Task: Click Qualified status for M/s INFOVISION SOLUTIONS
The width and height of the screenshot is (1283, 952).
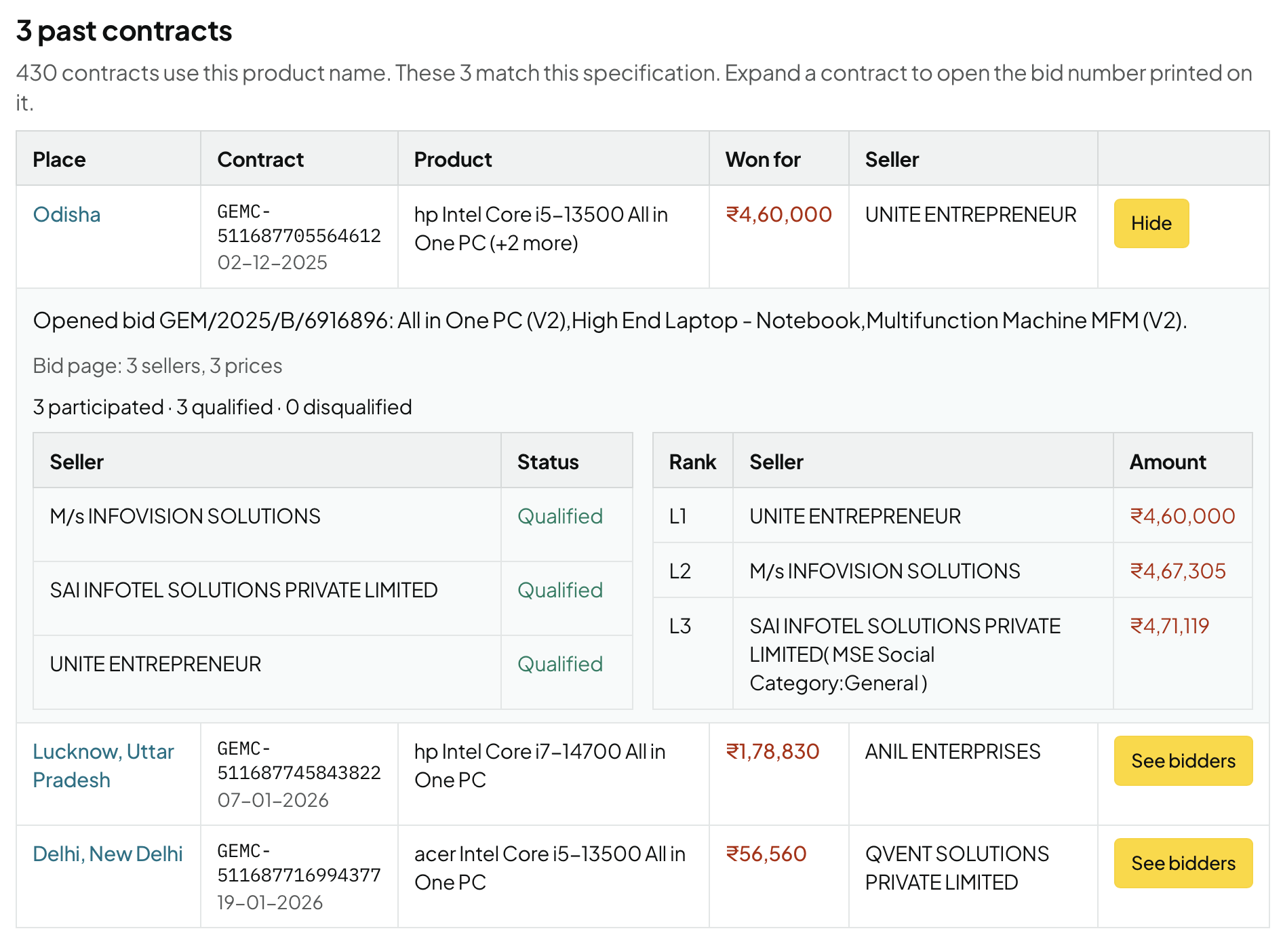Action: tap(560, 516)
